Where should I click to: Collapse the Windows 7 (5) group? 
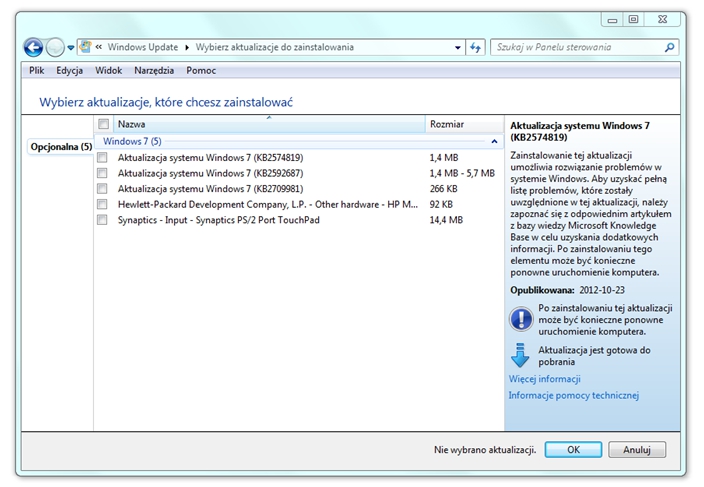494,142
